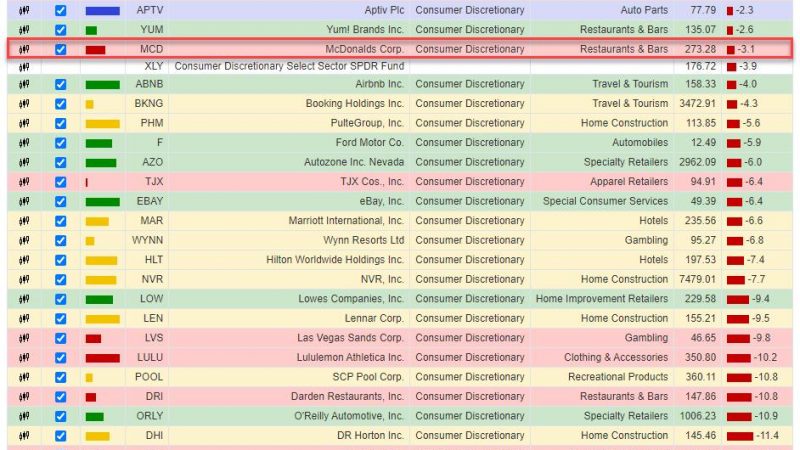This screenshot has width=800, height=450.
Task: Open the chart icon for BKNG row
Action: tap(24, 104)
